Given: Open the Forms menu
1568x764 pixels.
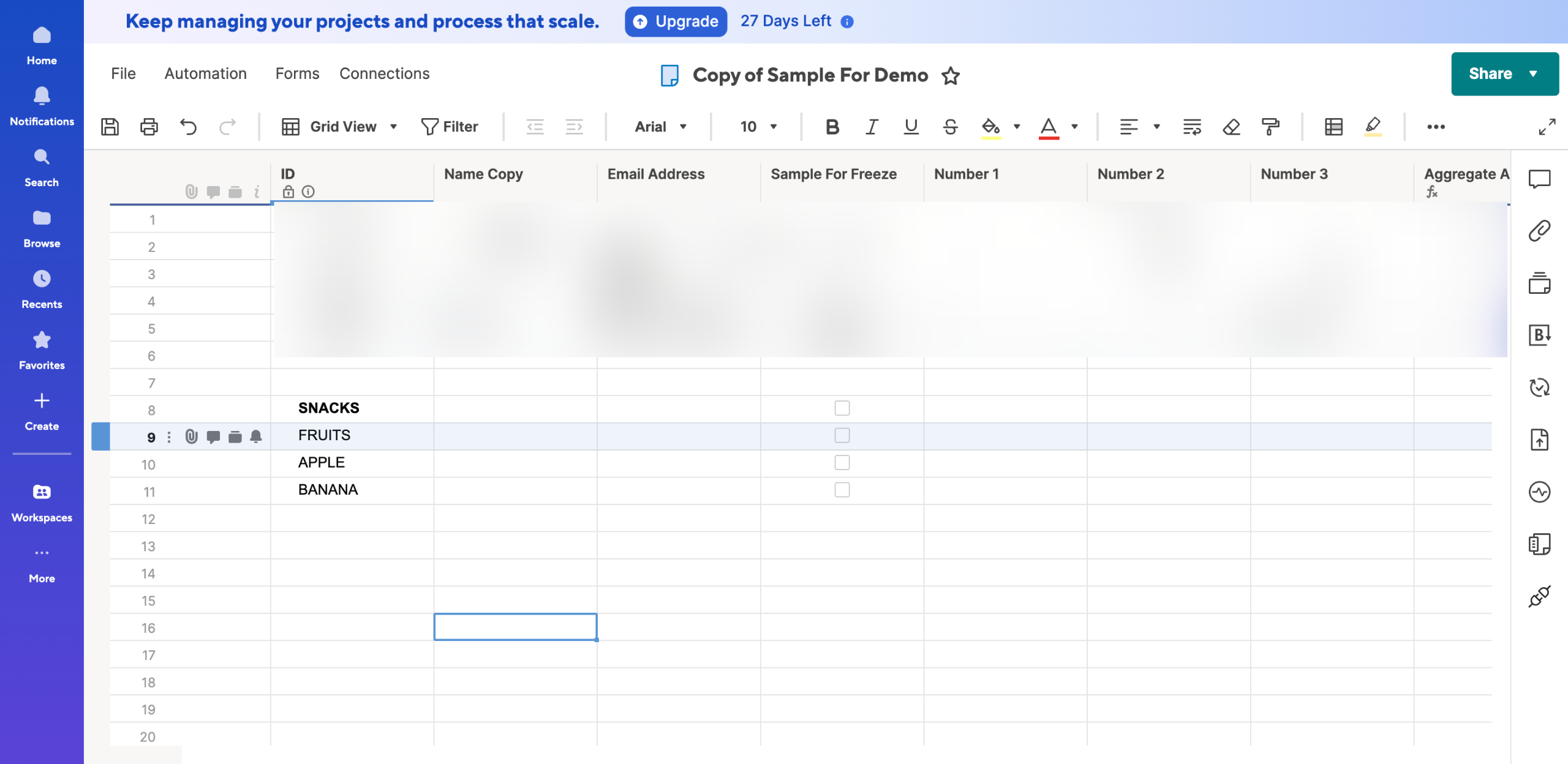Looking at the screenshot, I should [x=297, y=73].
